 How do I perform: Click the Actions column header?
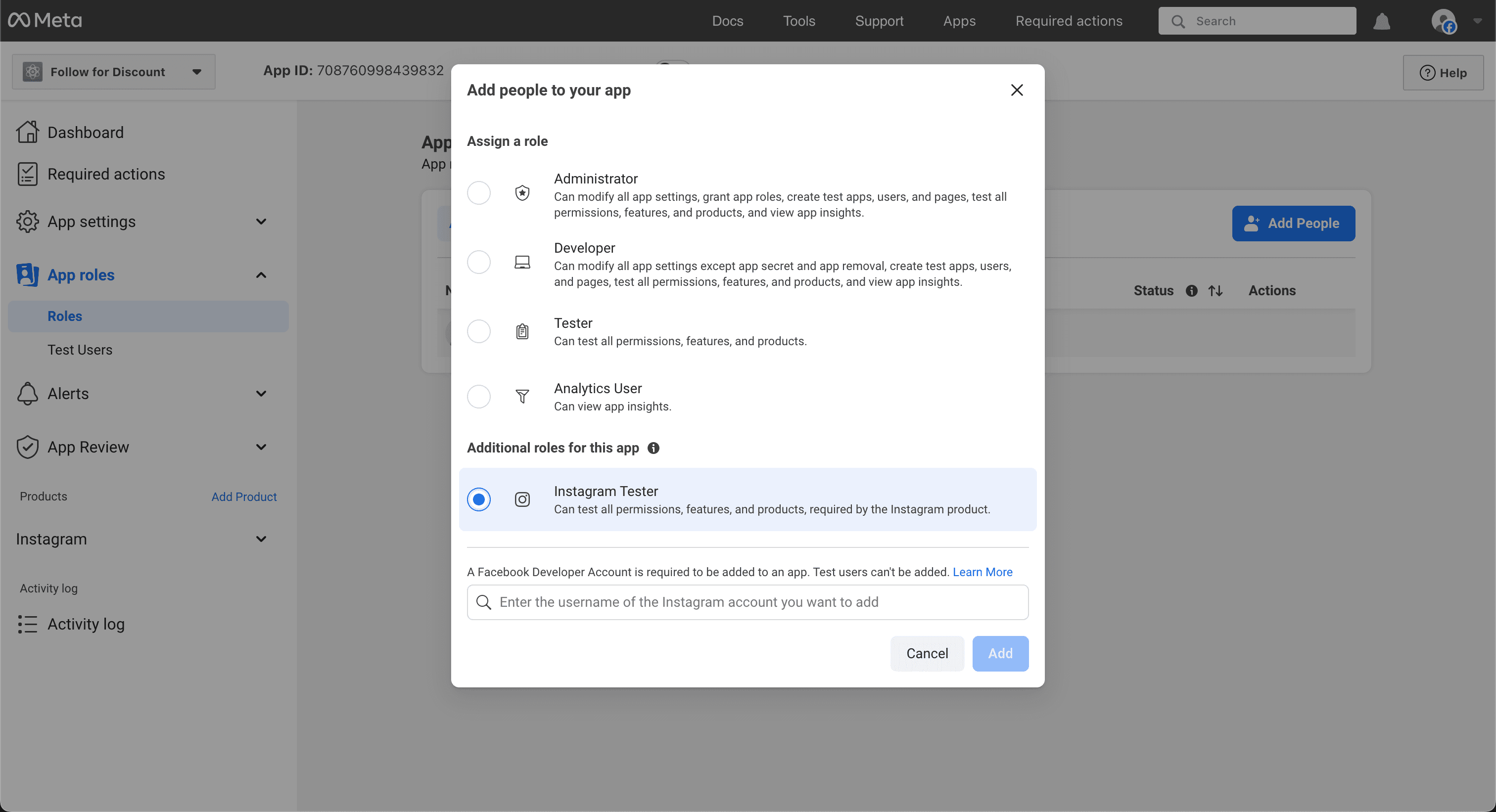click(x=1272, y=291)
